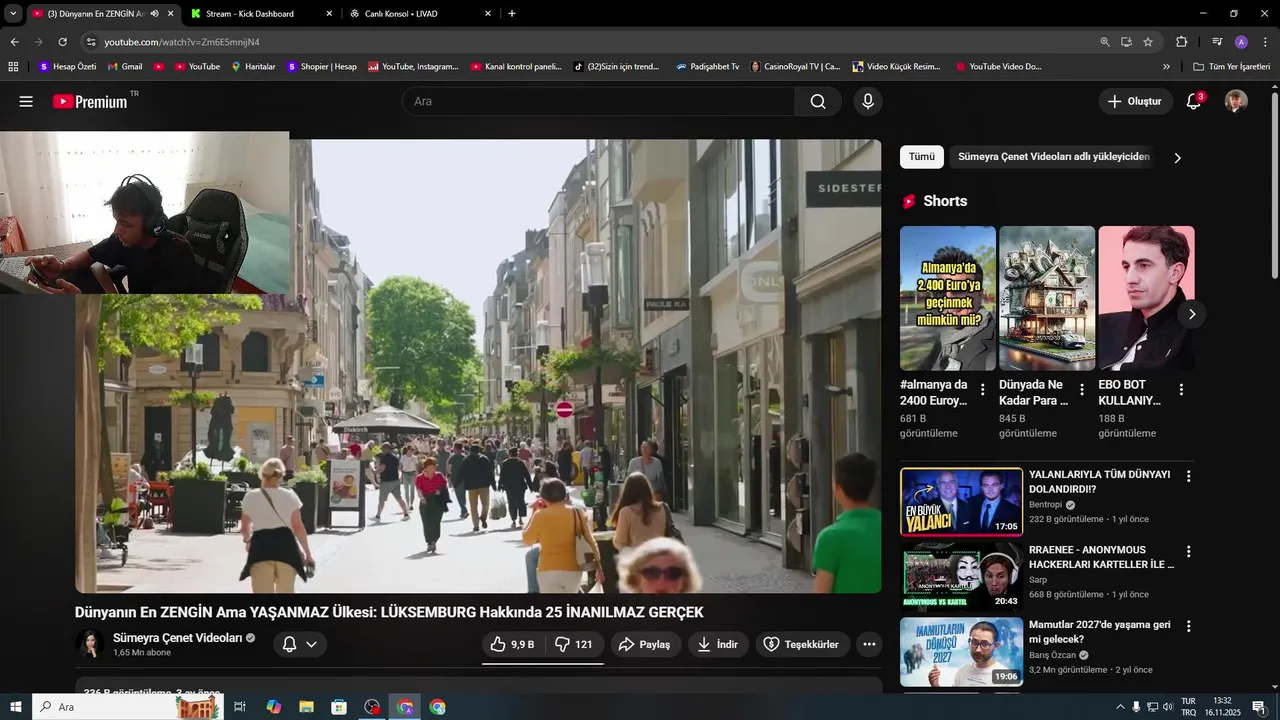Open Sümeyra Çenet Videoları channel name
This screenshot has height=720, width=1280.
pos(177,637)
